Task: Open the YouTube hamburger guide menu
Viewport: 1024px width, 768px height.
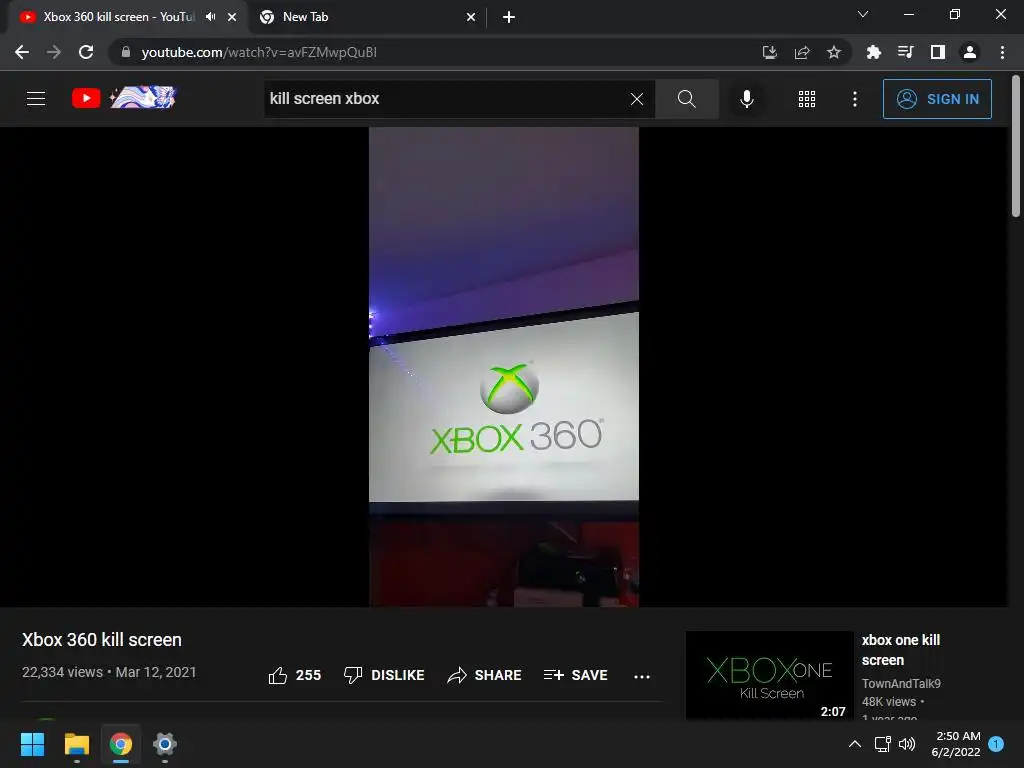Action: 36,99
